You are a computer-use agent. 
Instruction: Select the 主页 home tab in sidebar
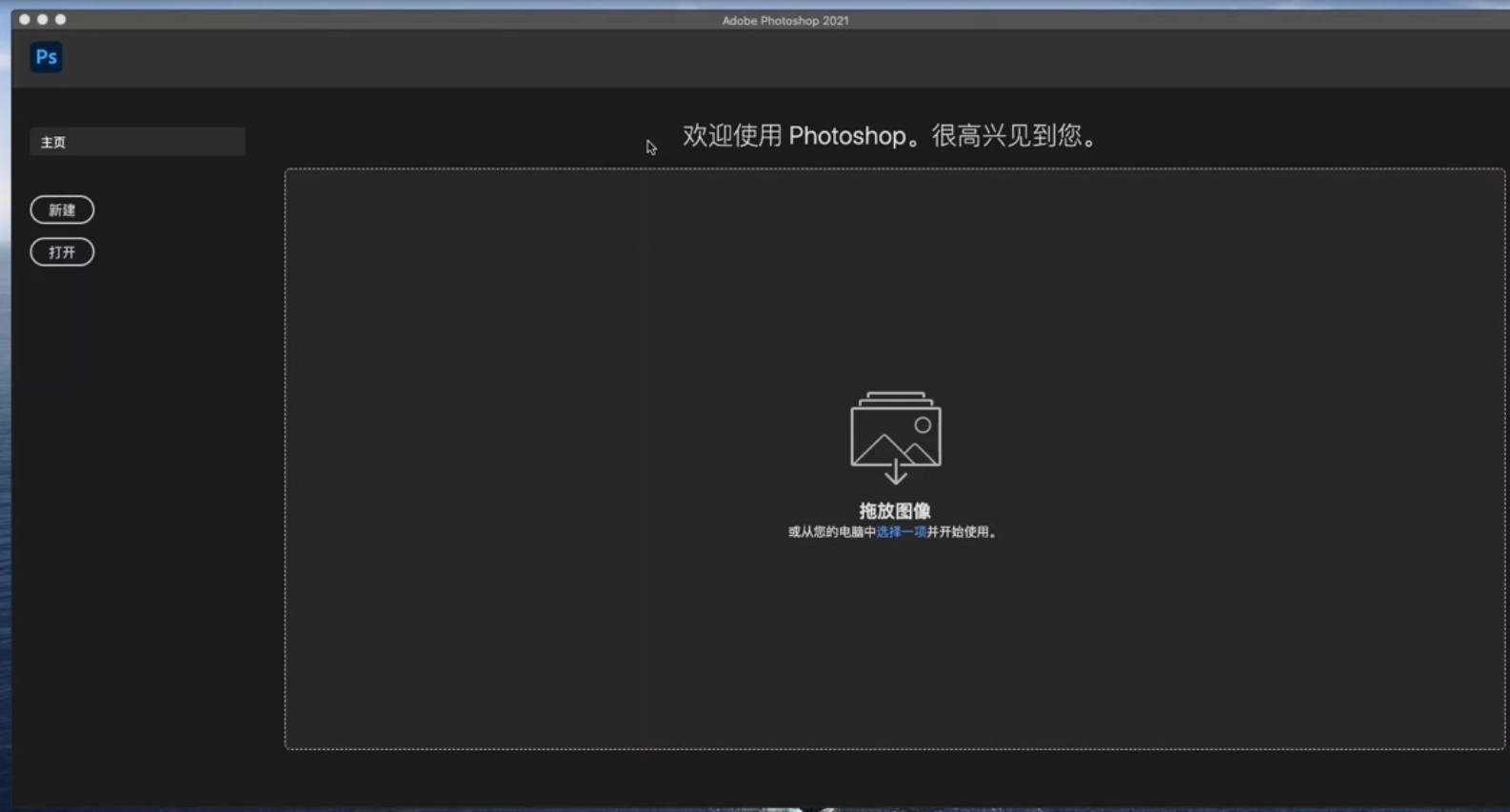[x=137, y=142]
